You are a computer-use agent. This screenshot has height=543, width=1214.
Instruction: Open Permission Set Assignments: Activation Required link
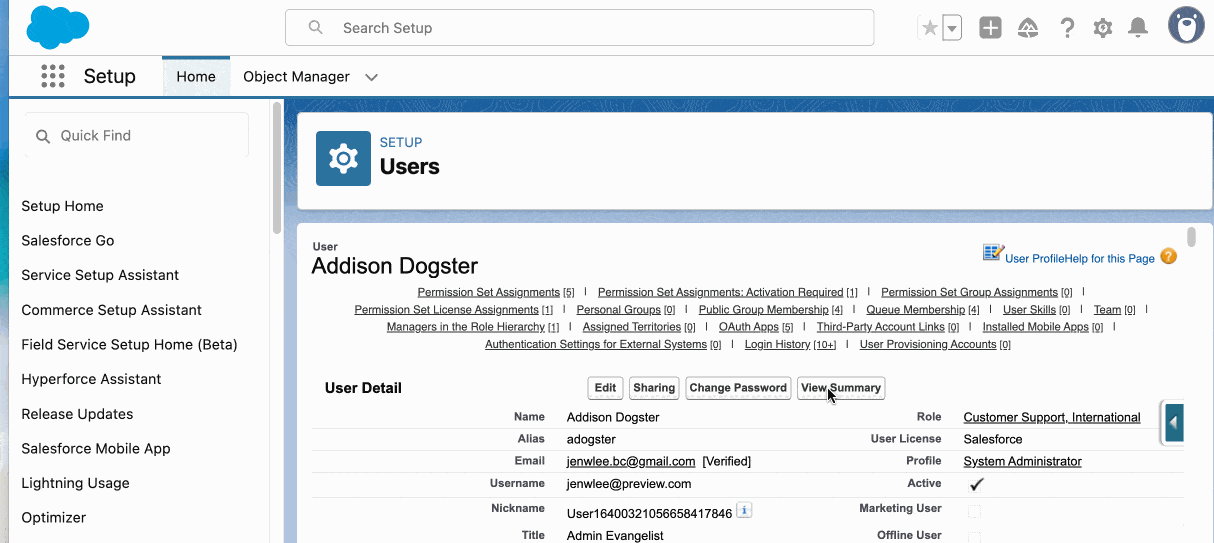click(721, 292)
